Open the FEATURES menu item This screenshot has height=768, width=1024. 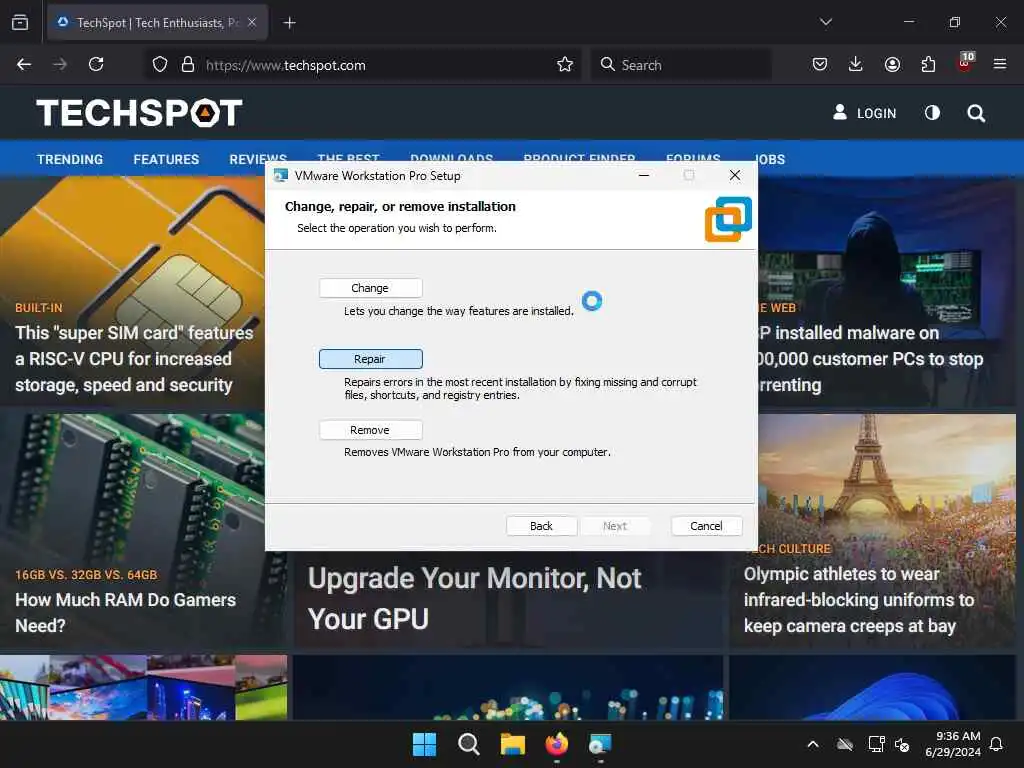click(x=166, y=159)
